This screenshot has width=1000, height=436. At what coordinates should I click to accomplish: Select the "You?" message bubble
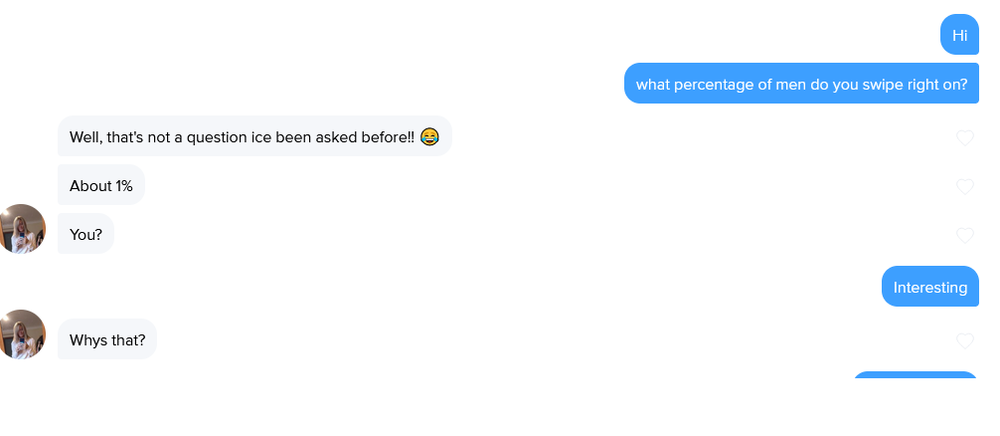86,235
